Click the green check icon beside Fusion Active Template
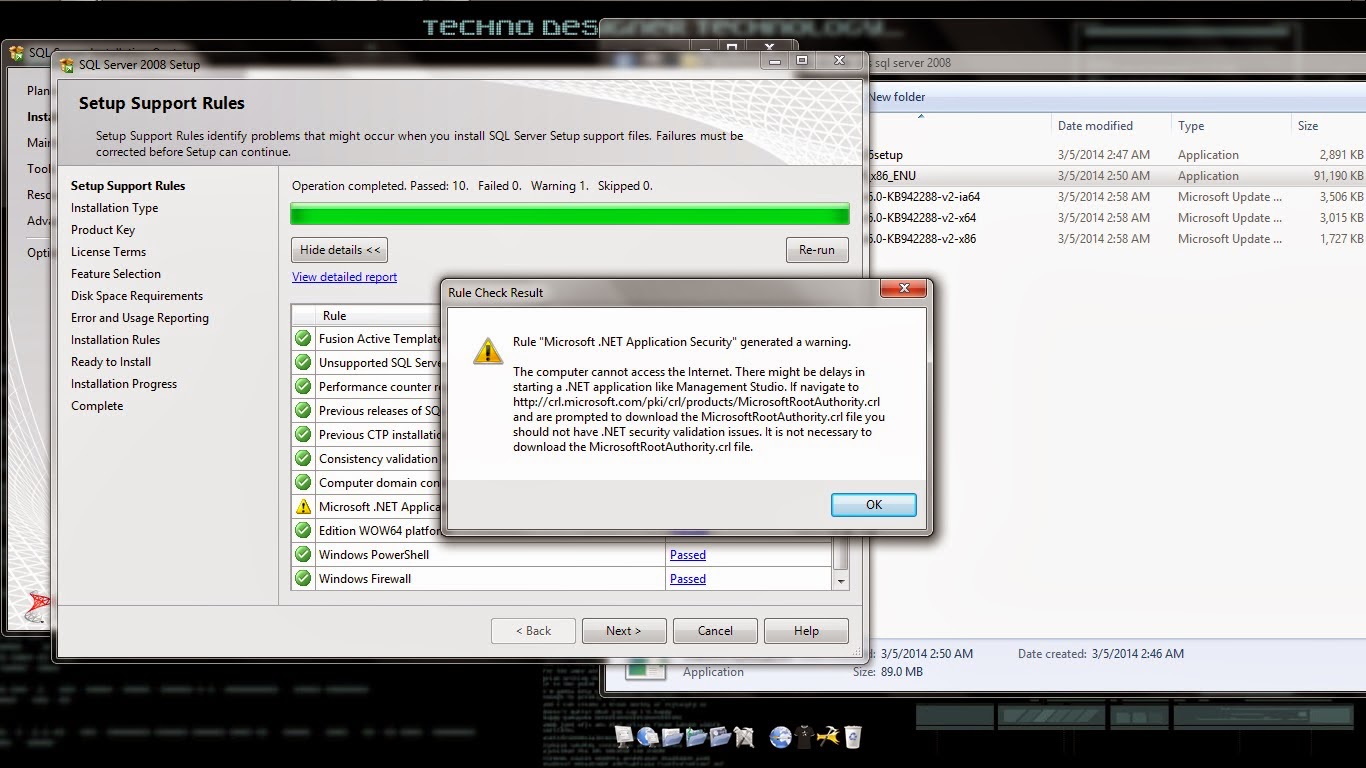 tap(303, 338)
